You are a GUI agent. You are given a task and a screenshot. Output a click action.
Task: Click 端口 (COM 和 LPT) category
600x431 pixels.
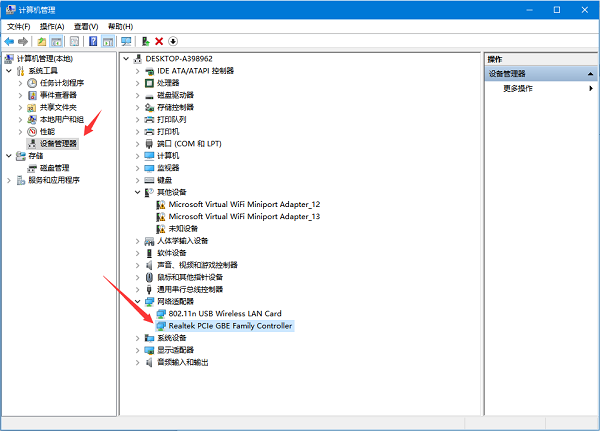pos(189,144)
